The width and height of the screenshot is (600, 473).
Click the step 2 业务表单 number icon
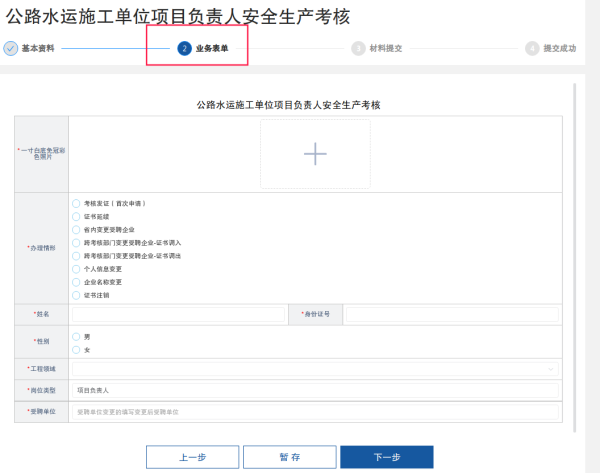tap(184, 48)
